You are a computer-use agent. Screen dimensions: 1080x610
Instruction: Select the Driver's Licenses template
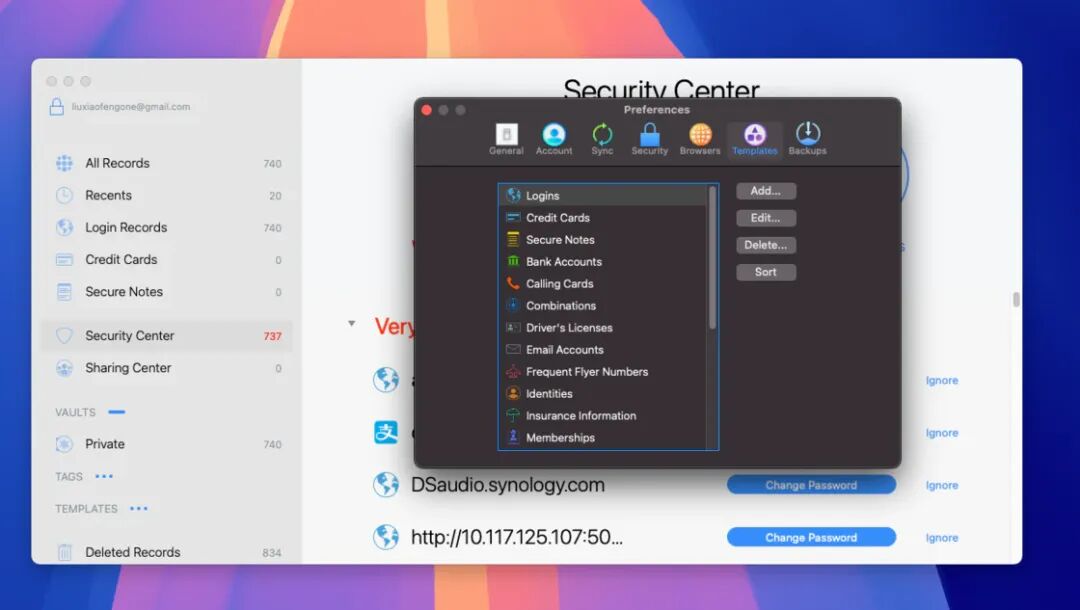pyautogui.click(x=603, y=328)
